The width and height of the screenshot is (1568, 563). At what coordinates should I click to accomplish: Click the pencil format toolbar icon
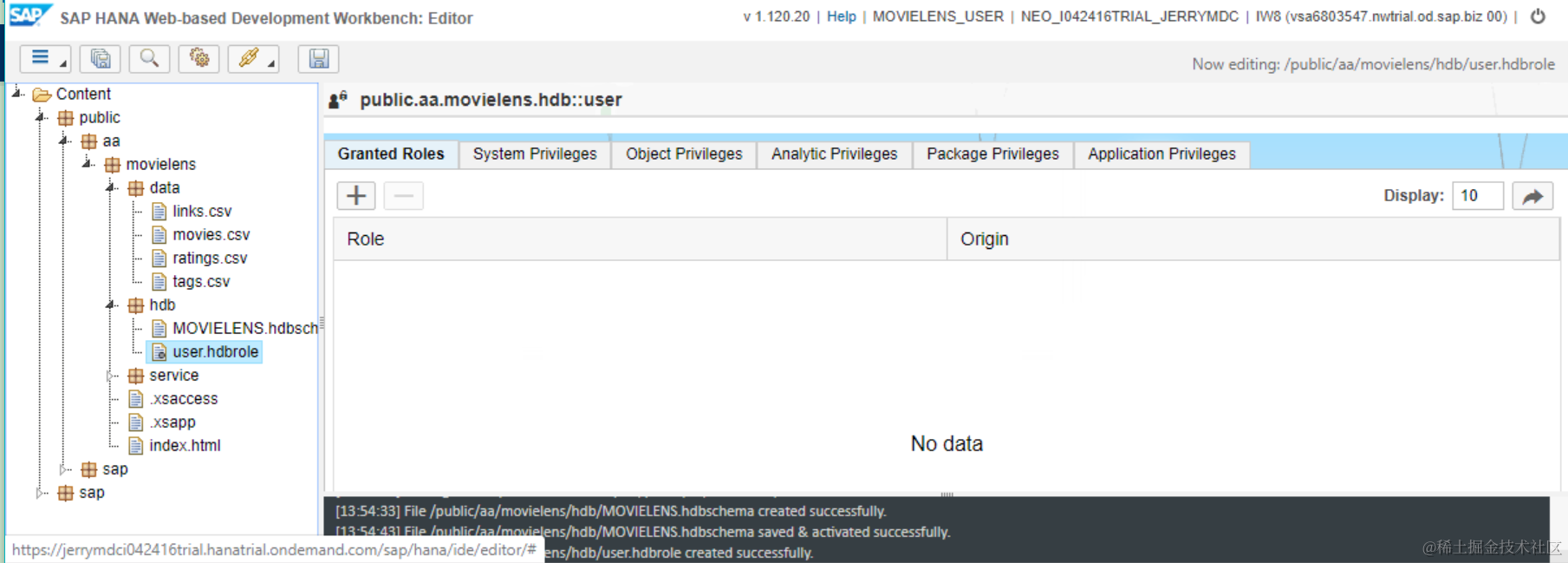point(253,59)
